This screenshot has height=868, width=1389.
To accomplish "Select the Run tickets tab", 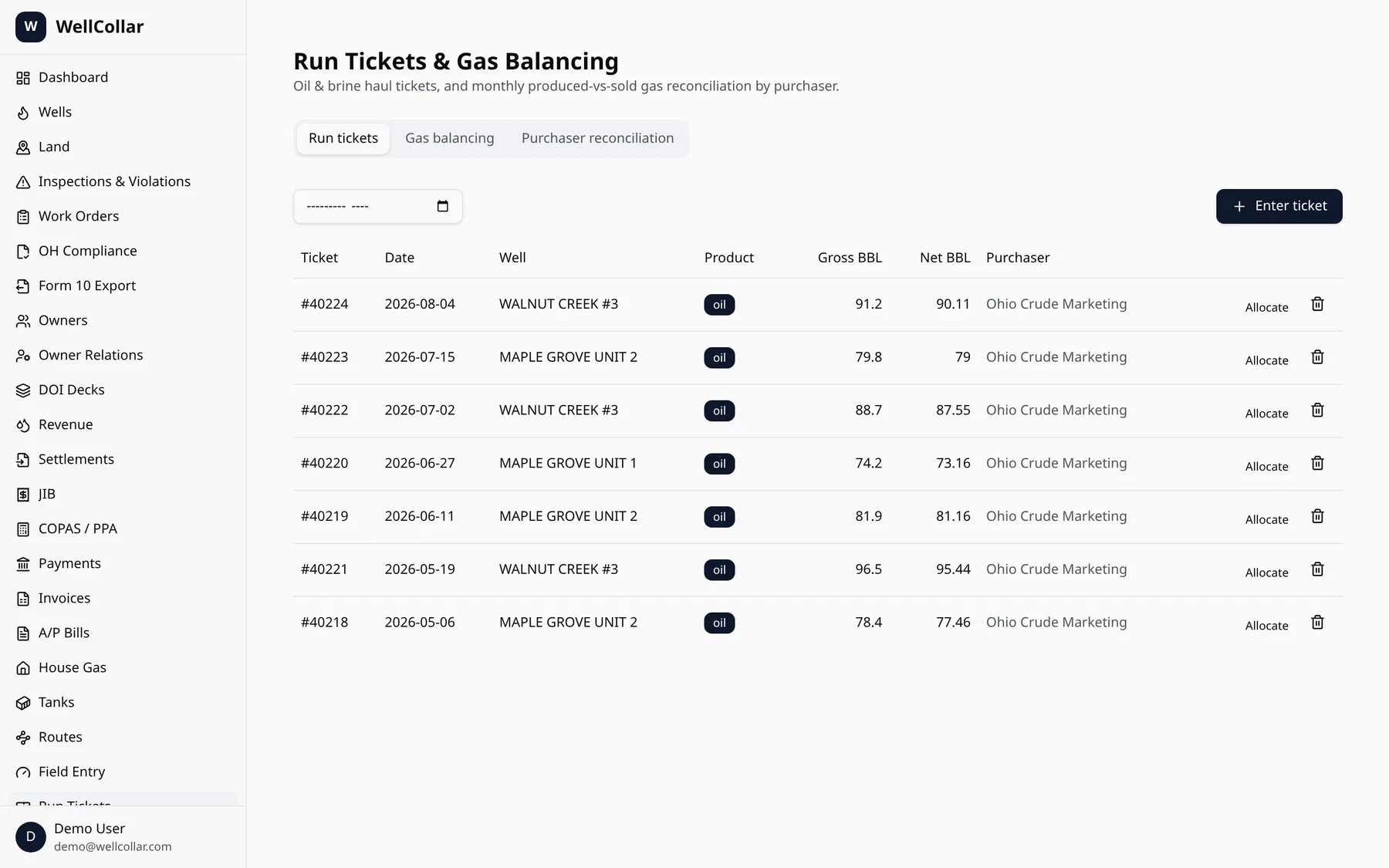I will [x=343, y=138].
